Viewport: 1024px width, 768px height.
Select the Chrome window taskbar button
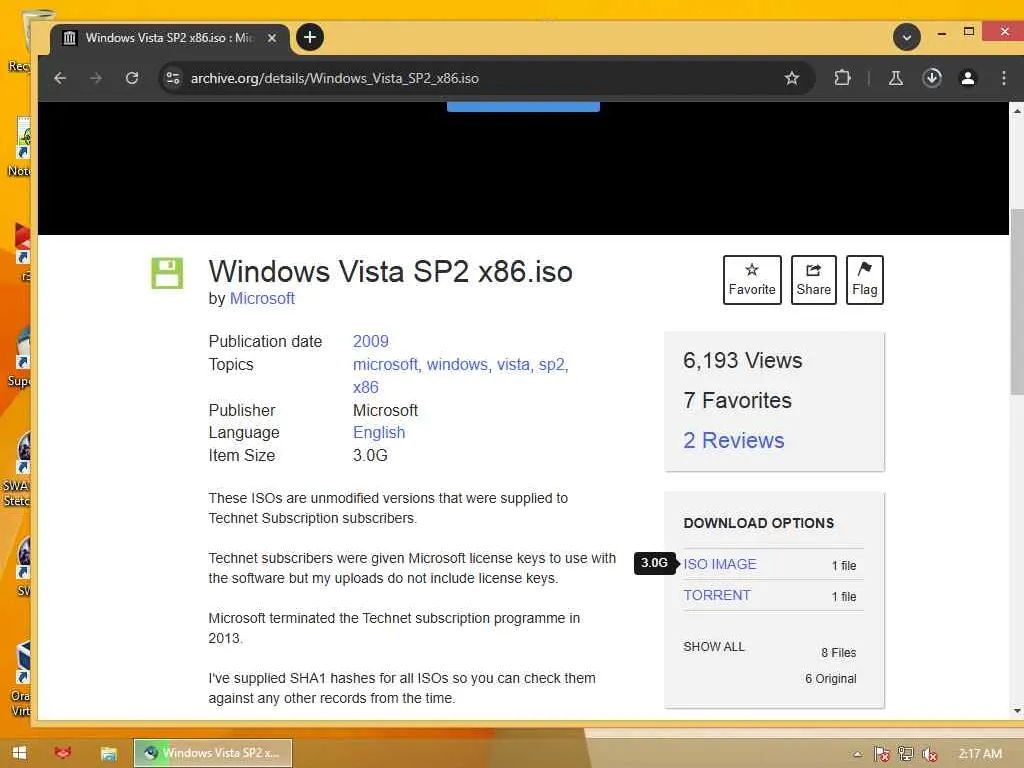(213, 753)
